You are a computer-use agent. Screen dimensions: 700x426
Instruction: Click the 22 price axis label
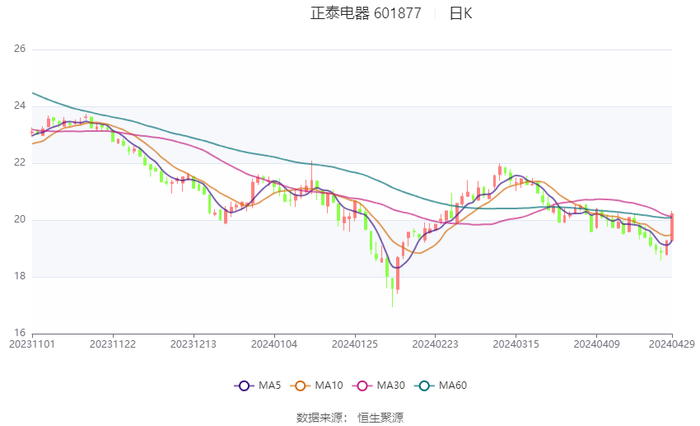point(19,163)
